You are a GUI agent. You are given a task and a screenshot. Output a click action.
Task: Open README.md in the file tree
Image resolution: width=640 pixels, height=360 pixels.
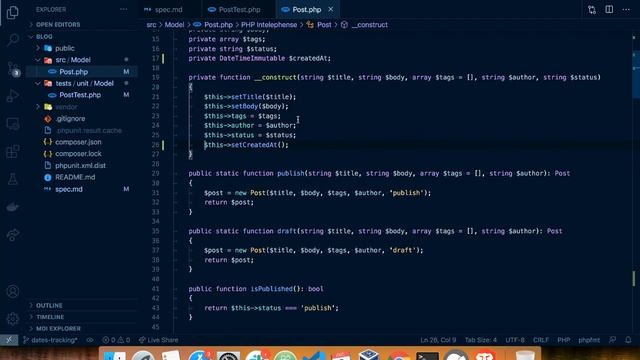point(75,177)
